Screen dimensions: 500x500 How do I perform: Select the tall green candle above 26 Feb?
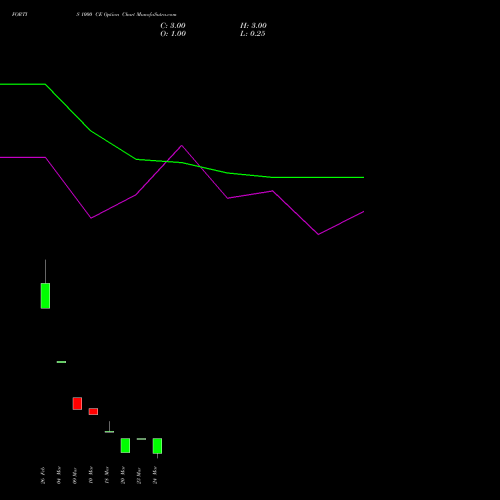(45, 296)
